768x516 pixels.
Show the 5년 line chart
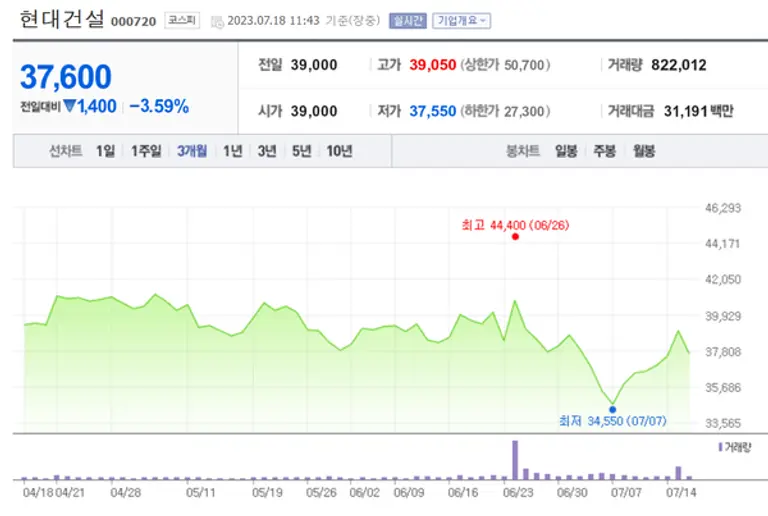click(301, 151)
